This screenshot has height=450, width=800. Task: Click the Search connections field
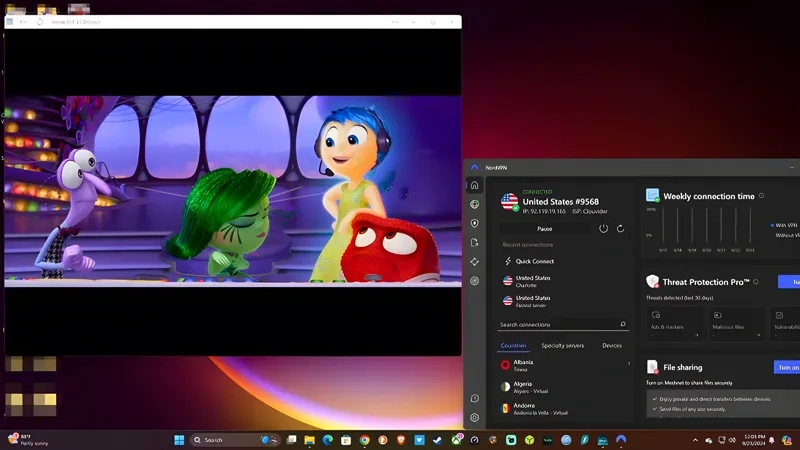[x=563, y=324]
